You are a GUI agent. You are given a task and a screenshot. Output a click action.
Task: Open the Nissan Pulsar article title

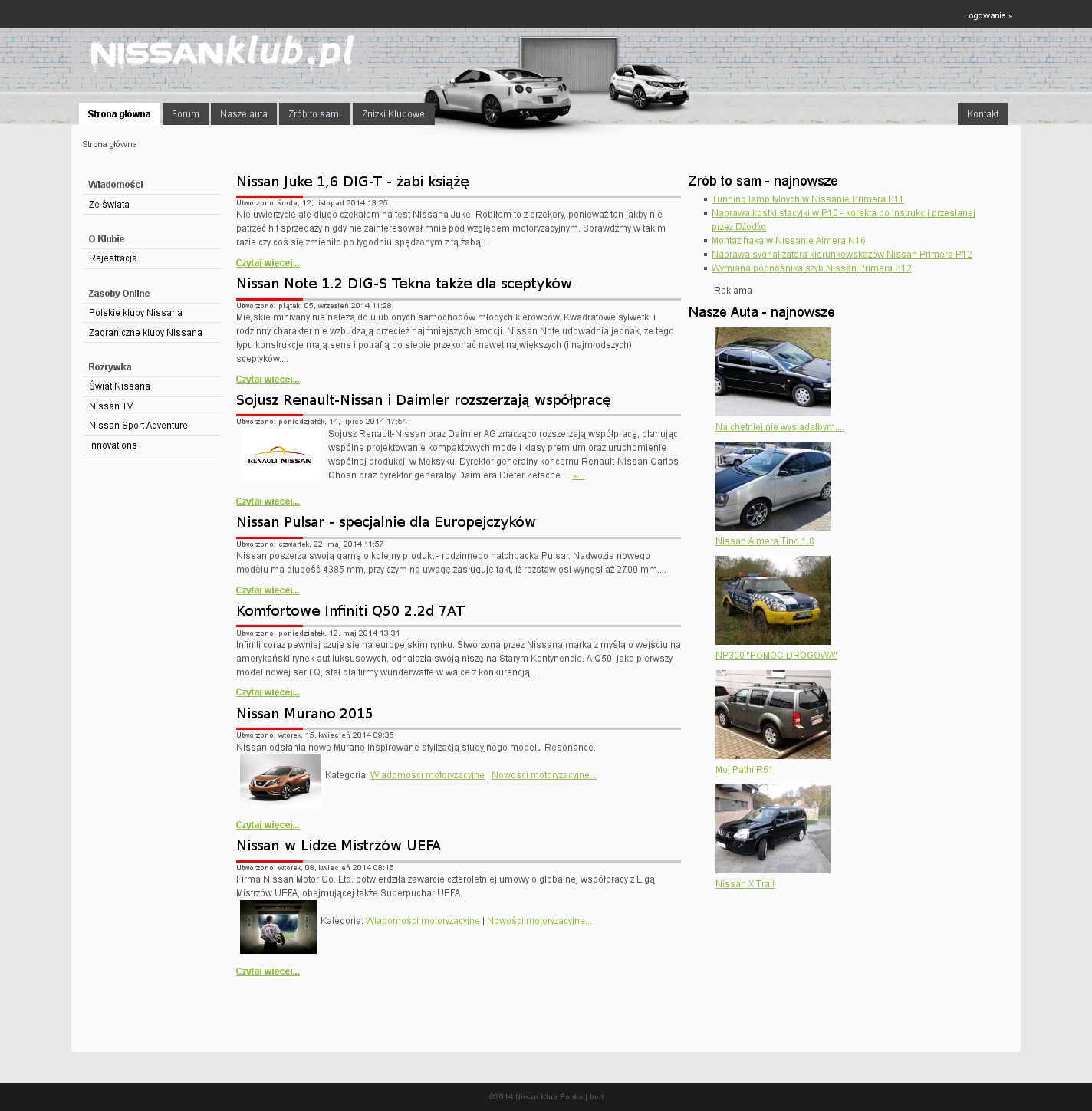(386, 522)
